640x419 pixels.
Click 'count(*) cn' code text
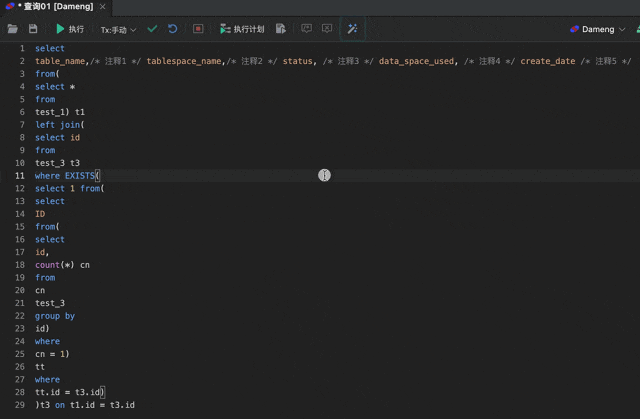pyautogui.click(x=62, y=265)
